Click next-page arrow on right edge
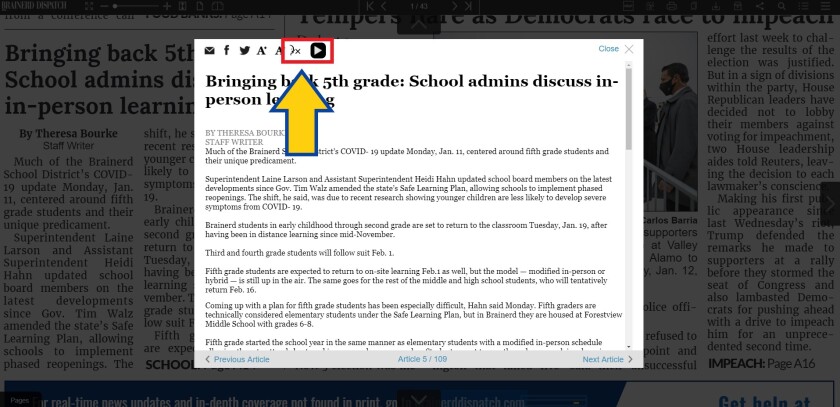Viewport: 840px width, 407px height. click(830, 204)
